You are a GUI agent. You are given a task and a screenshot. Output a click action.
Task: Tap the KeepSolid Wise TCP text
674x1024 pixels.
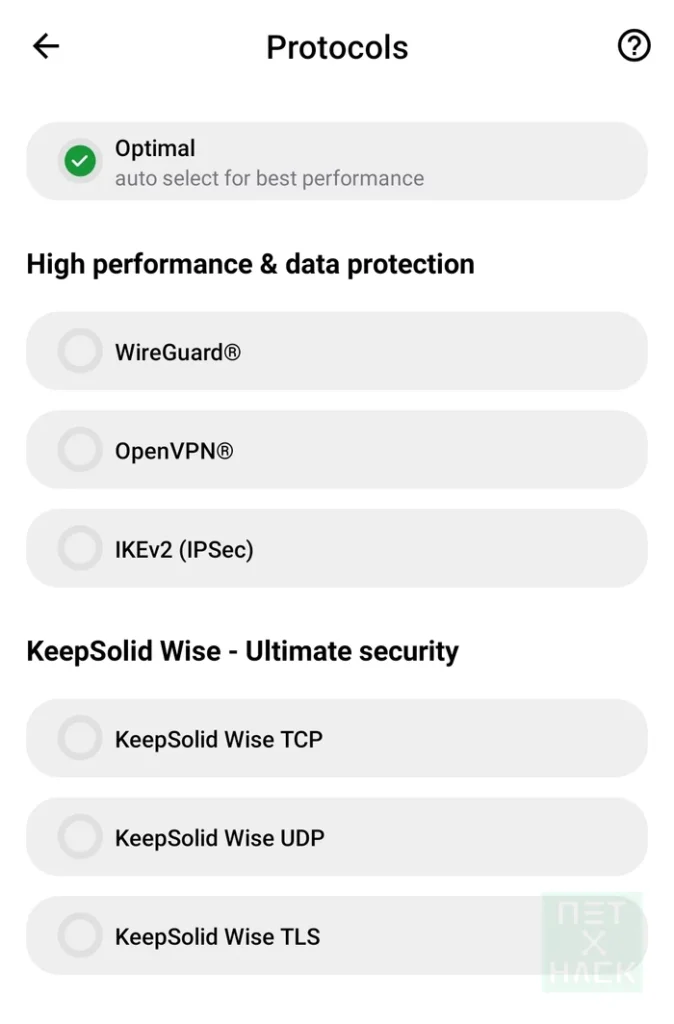pyautogui.click(x=218, y=739)
